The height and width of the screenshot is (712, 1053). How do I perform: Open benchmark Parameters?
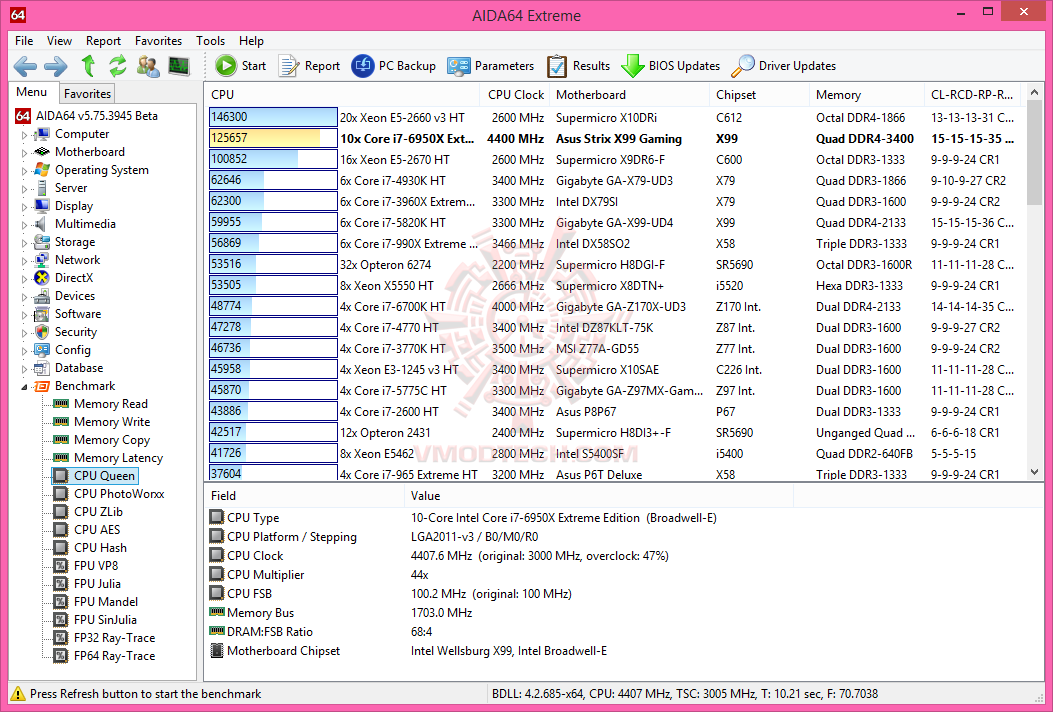click(x=491, y=66)
